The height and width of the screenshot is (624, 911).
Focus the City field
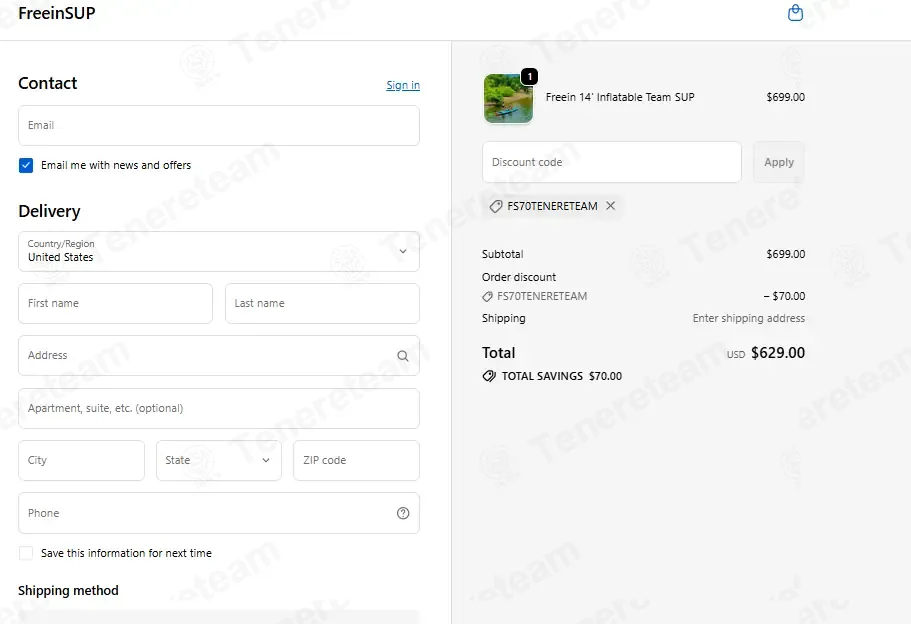click(81, 460)
